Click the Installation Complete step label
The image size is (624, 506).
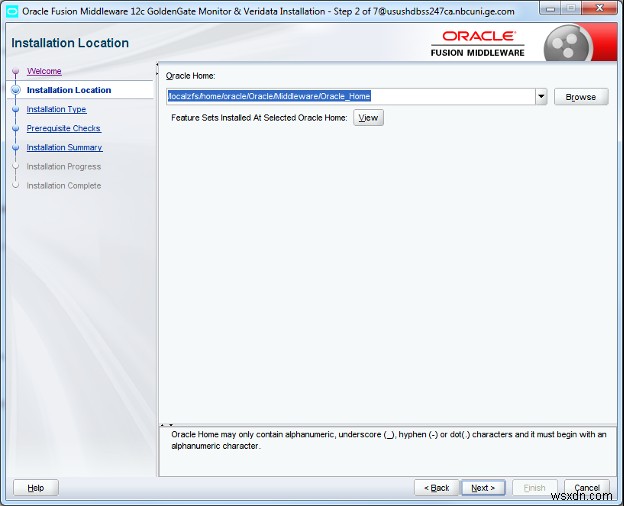tap(64, 186)
